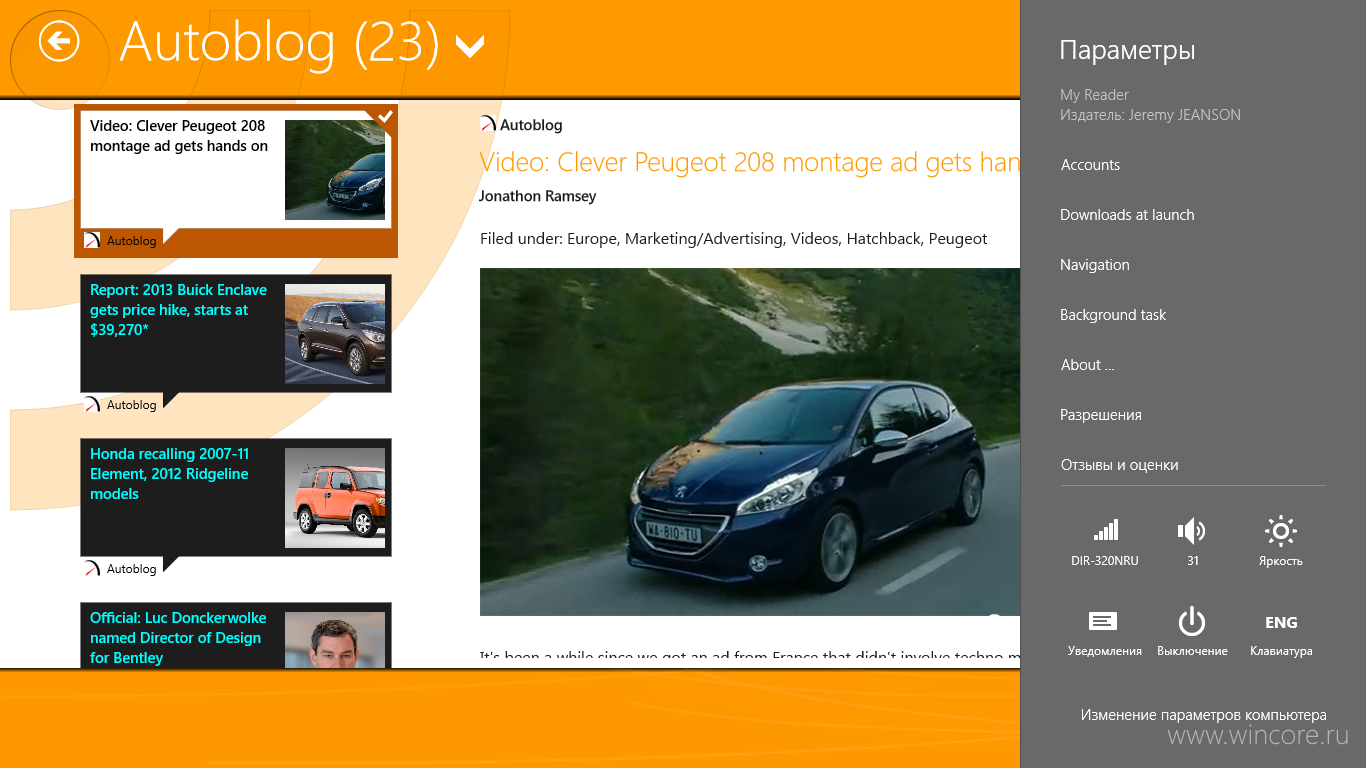Viewport: 1366px width, 768px height.
Task: Switch the ENG Клавиатура keyboard layout
Action: tap(1280, 633)
